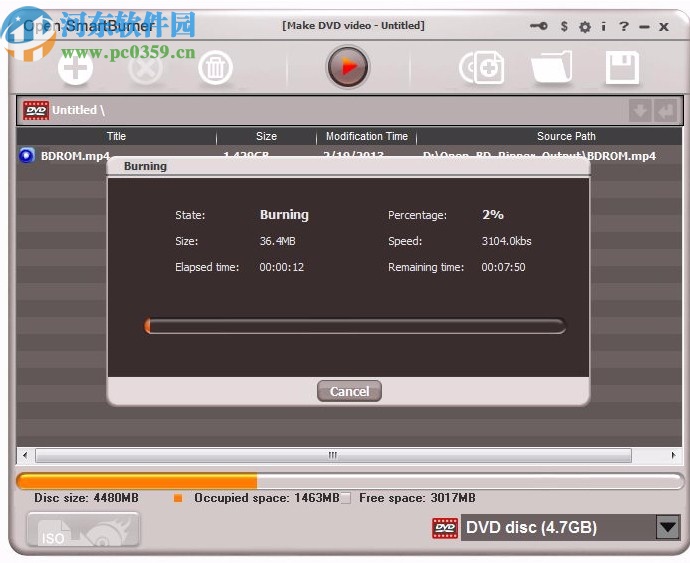Open settings with the gear icon
The height and width of the screenshot is (563, 690).
[x=585, y=27]
